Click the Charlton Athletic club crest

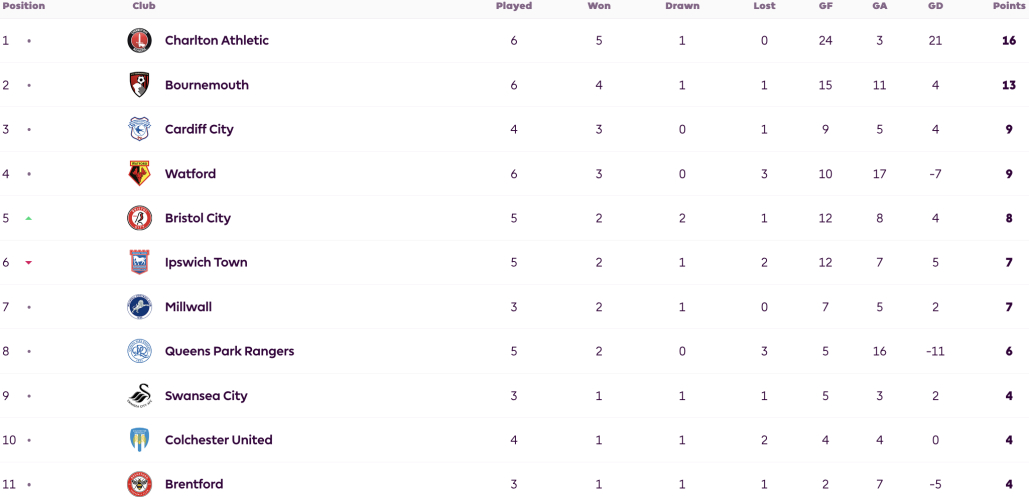click(x=139, y=41)
